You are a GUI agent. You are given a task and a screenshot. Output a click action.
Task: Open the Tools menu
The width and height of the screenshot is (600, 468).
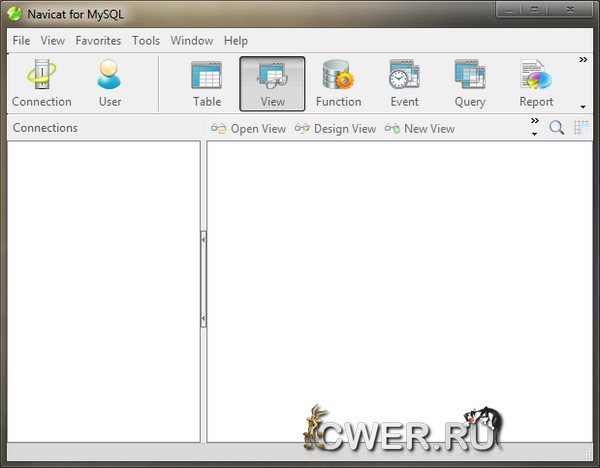click(146, 41)
